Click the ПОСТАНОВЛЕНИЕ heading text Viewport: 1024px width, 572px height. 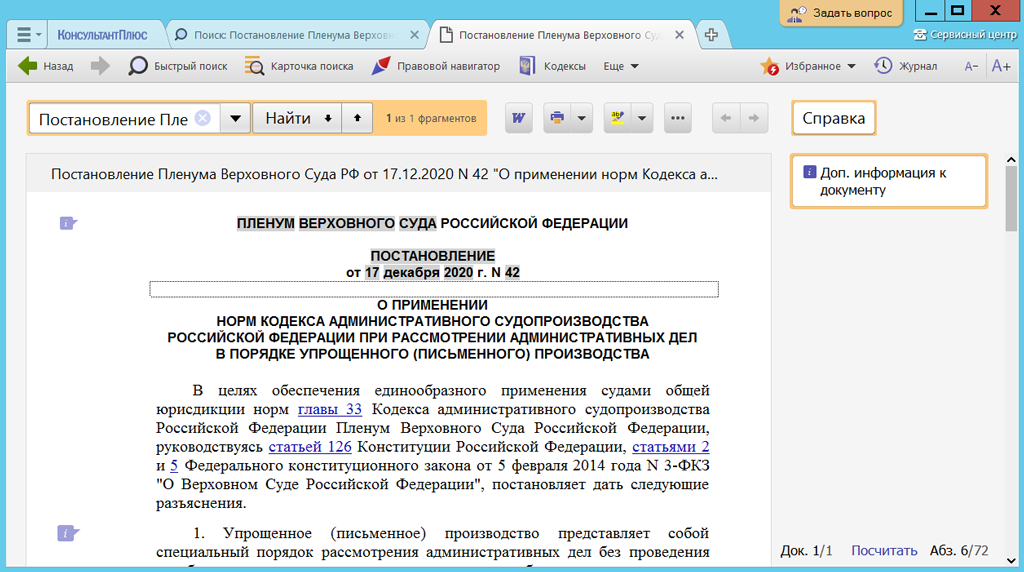point(433,256)
